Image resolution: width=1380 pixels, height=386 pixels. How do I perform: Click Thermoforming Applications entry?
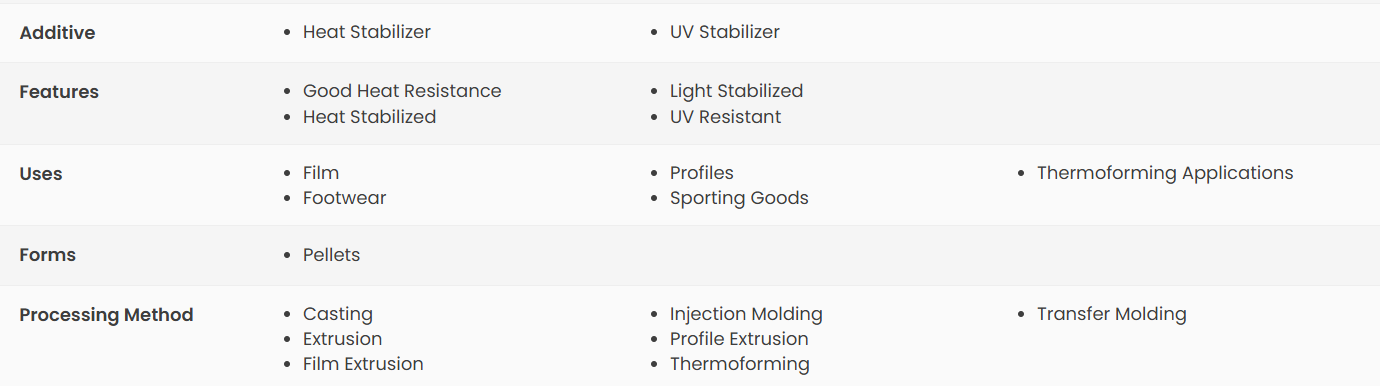pyautogui.click(x=1165, y=173)
